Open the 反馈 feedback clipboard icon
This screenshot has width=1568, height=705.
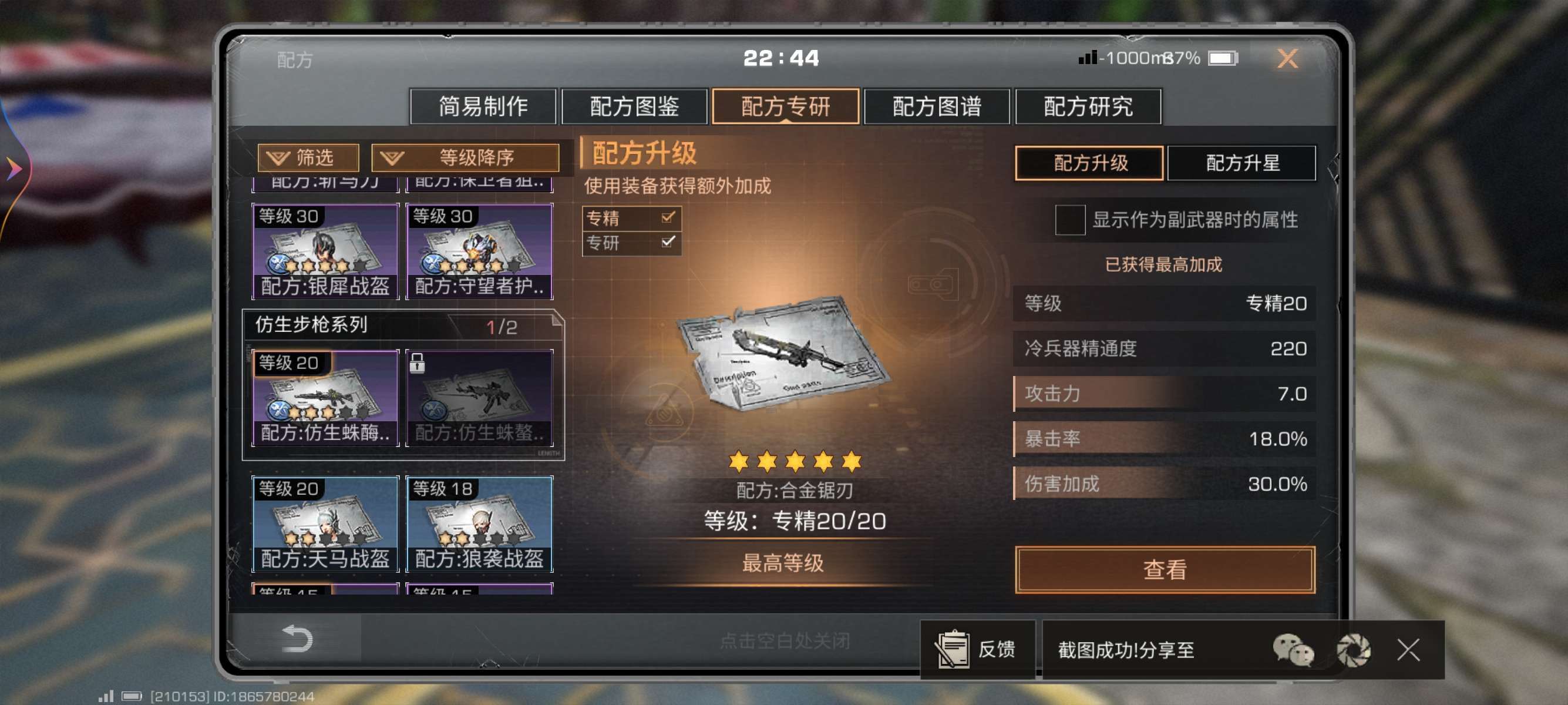(953, 649)
